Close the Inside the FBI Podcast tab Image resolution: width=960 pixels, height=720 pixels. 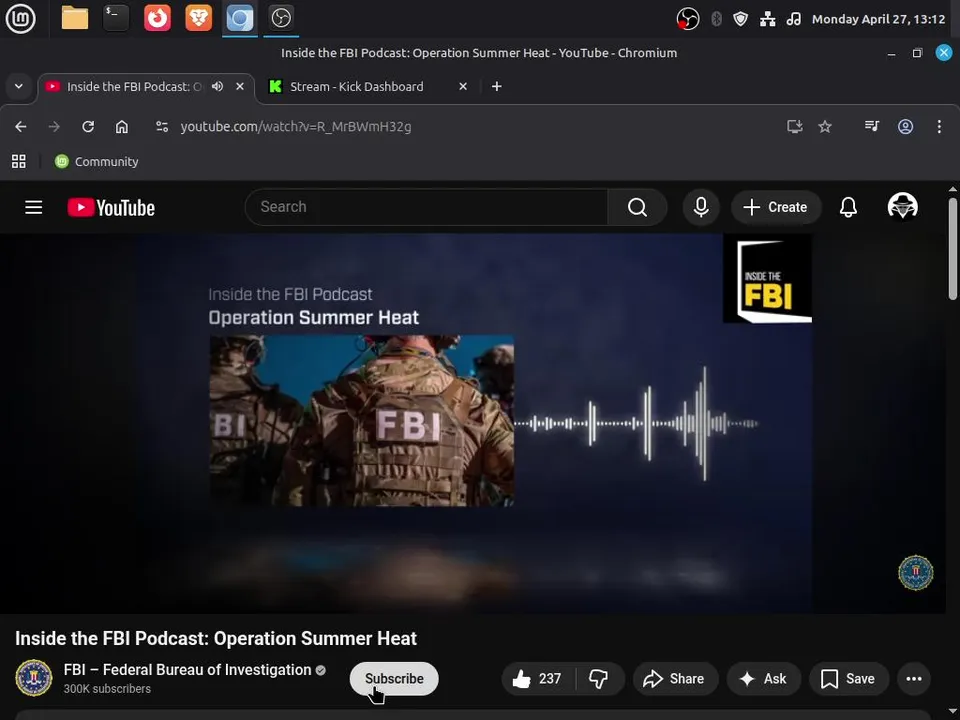240,86
